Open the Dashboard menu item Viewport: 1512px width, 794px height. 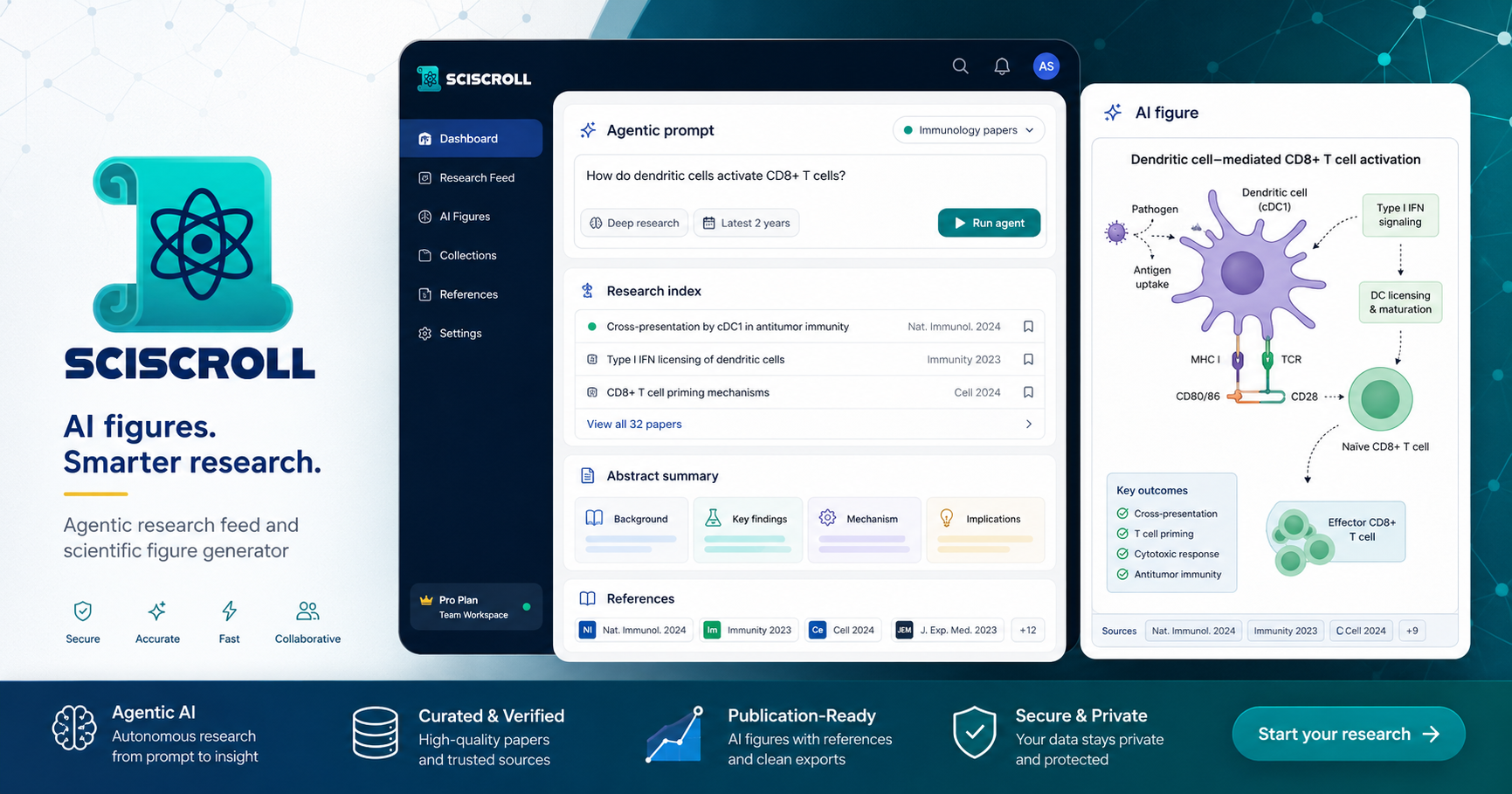pyautogui.click(x=472, y=138)
